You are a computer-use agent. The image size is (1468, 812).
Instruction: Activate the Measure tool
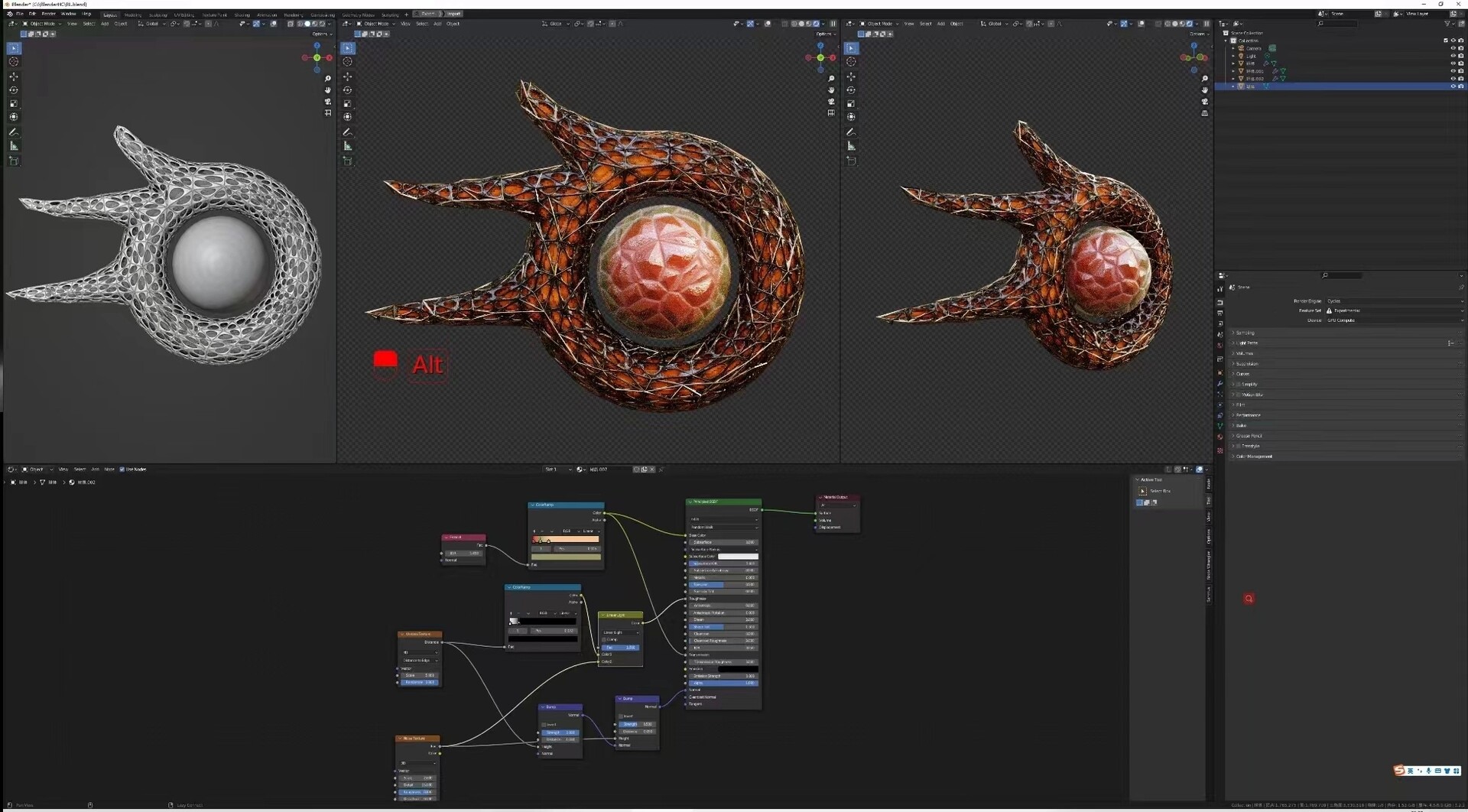pos(14,146)
